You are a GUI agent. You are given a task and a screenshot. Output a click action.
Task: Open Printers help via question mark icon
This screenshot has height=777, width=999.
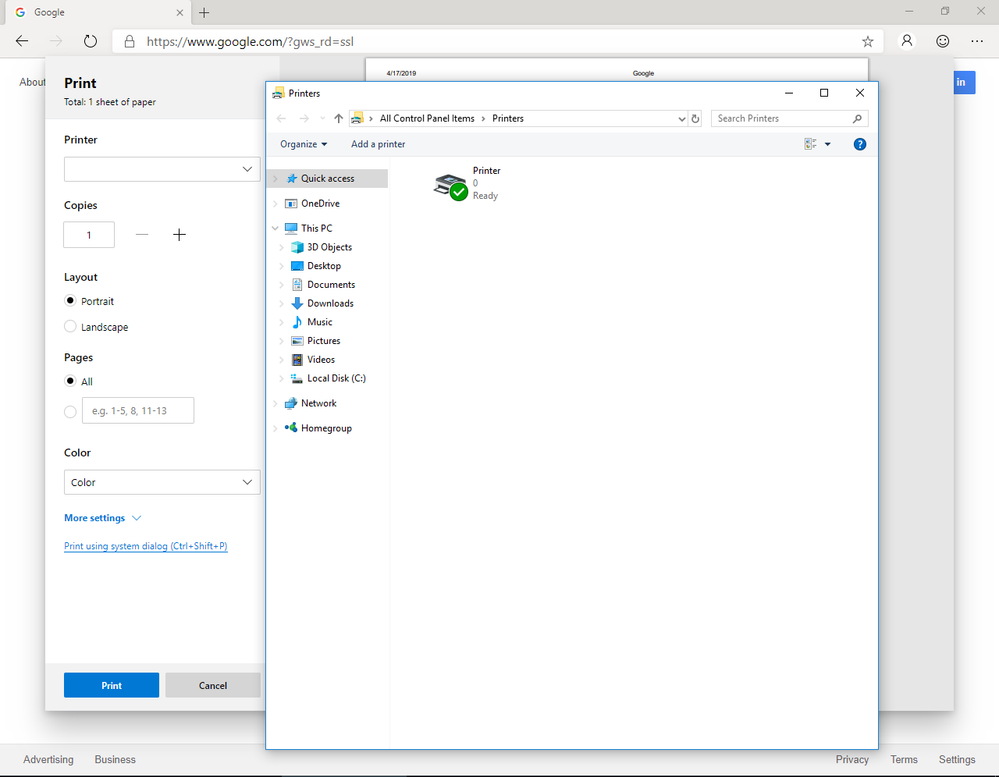tap(859, 145)
